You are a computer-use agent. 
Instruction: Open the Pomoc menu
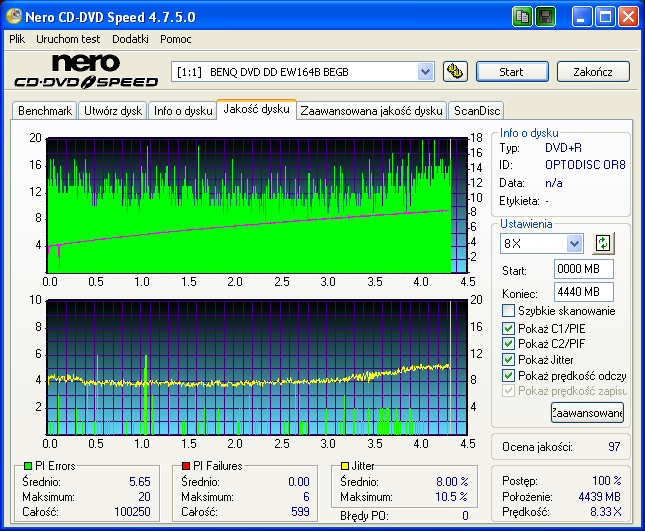coord(176,39)
